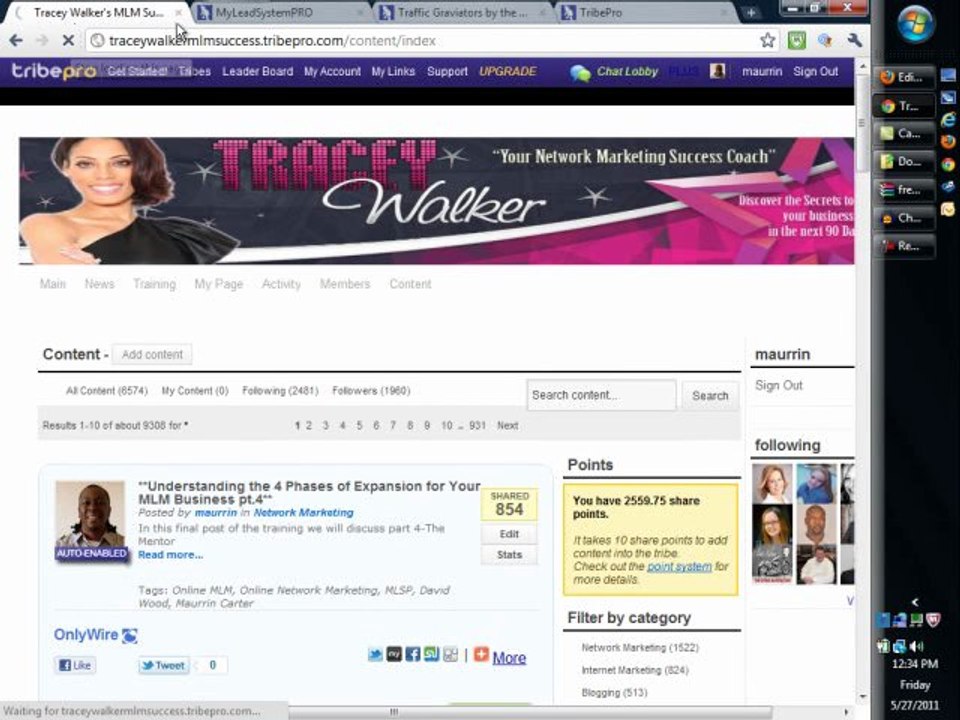Screen dimensions: 960x720
Task: Open the Main tribe tab
Action: click(x=53, y=284)
